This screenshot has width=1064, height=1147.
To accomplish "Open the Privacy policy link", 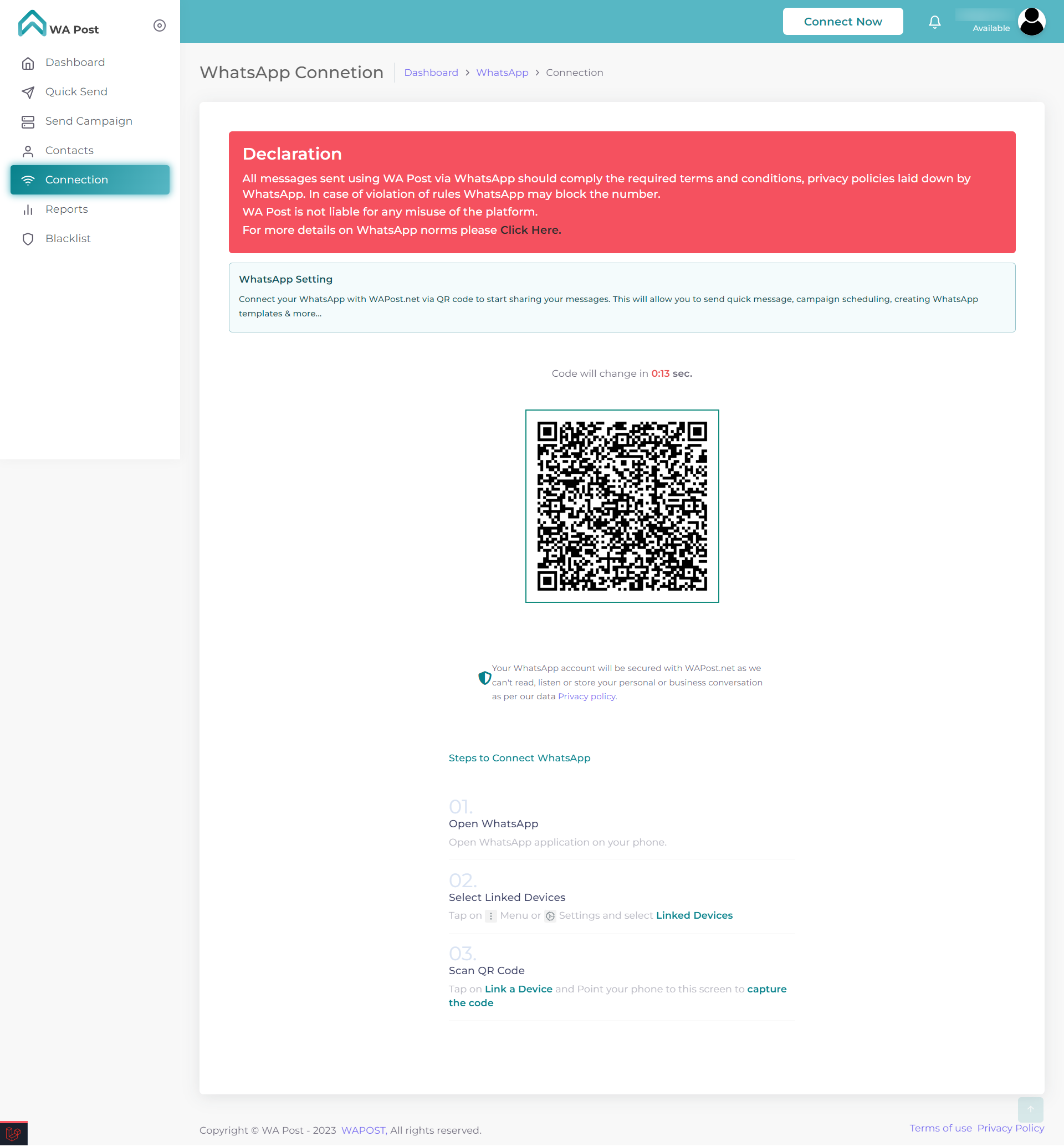I will (586, 696).
